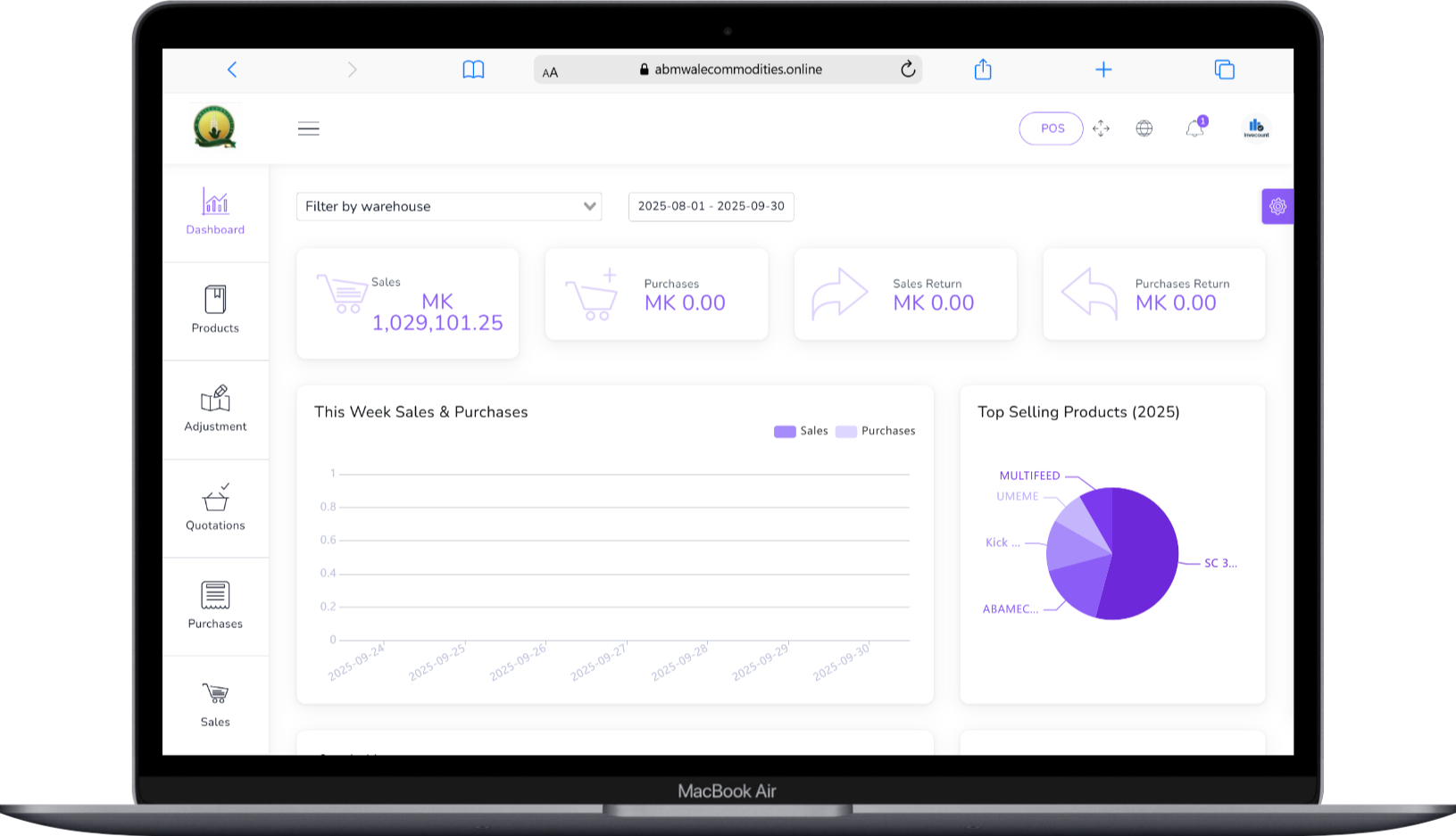Open language selector globe icon
The height and width of the screenshot is (836, 1456).
(x=1144, y=128)
